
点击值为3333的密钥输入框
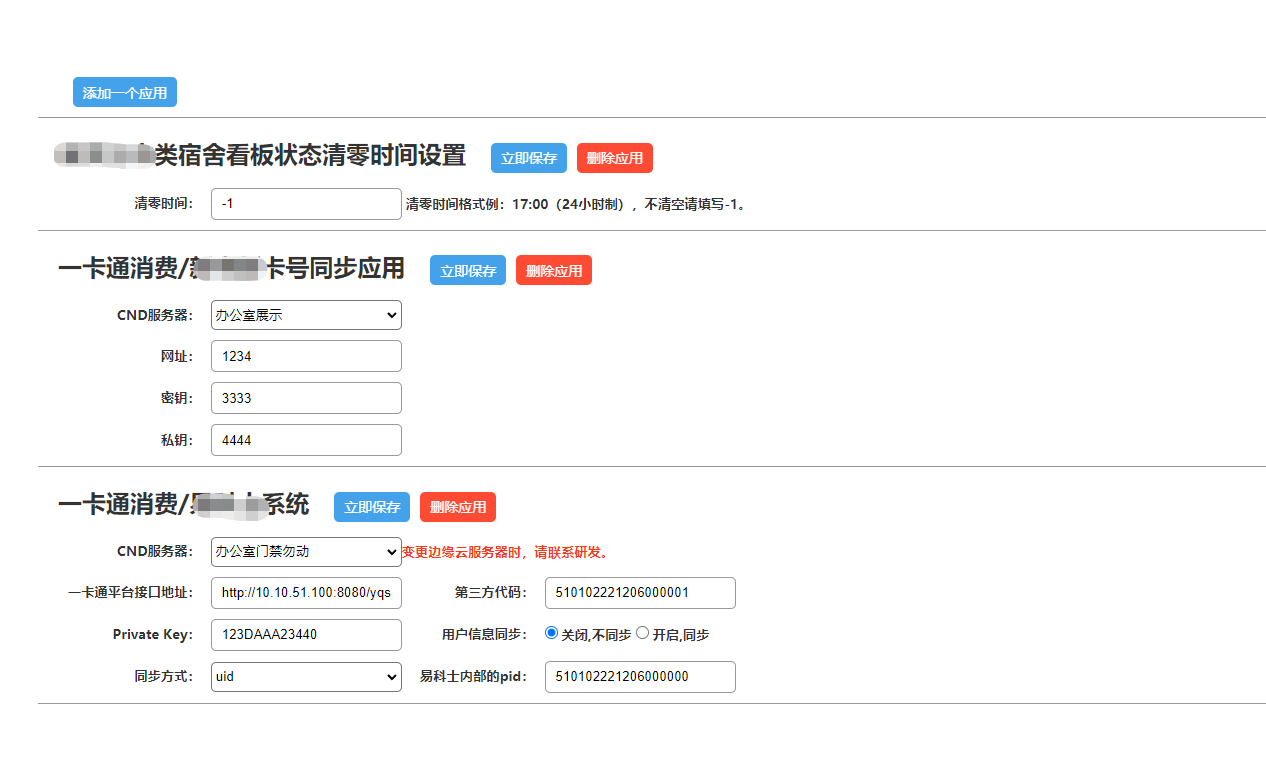coord(306,398)
